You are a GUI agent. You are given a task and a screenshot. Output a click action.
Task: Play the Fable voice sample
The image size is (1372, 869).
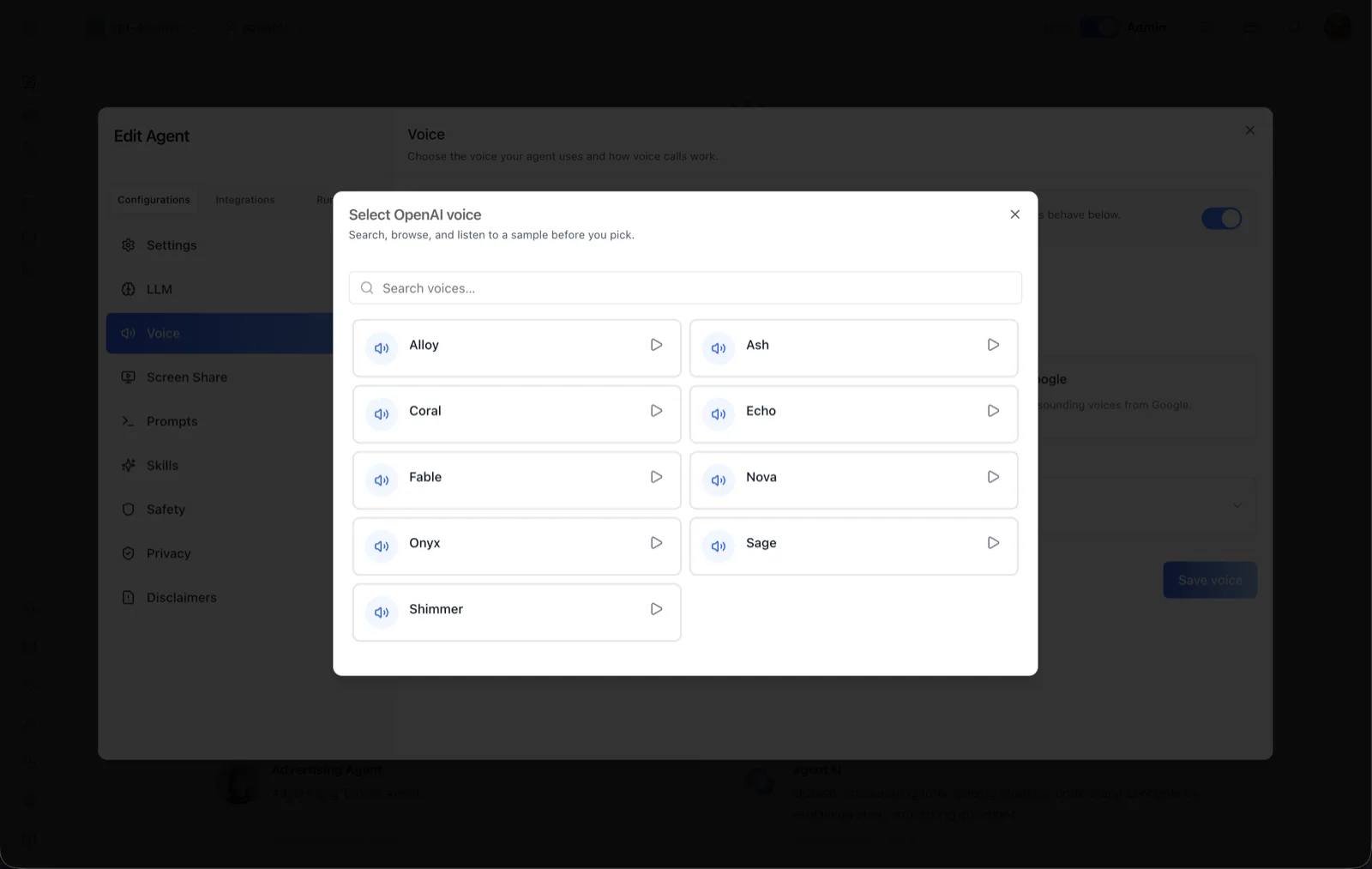(656, 477)
